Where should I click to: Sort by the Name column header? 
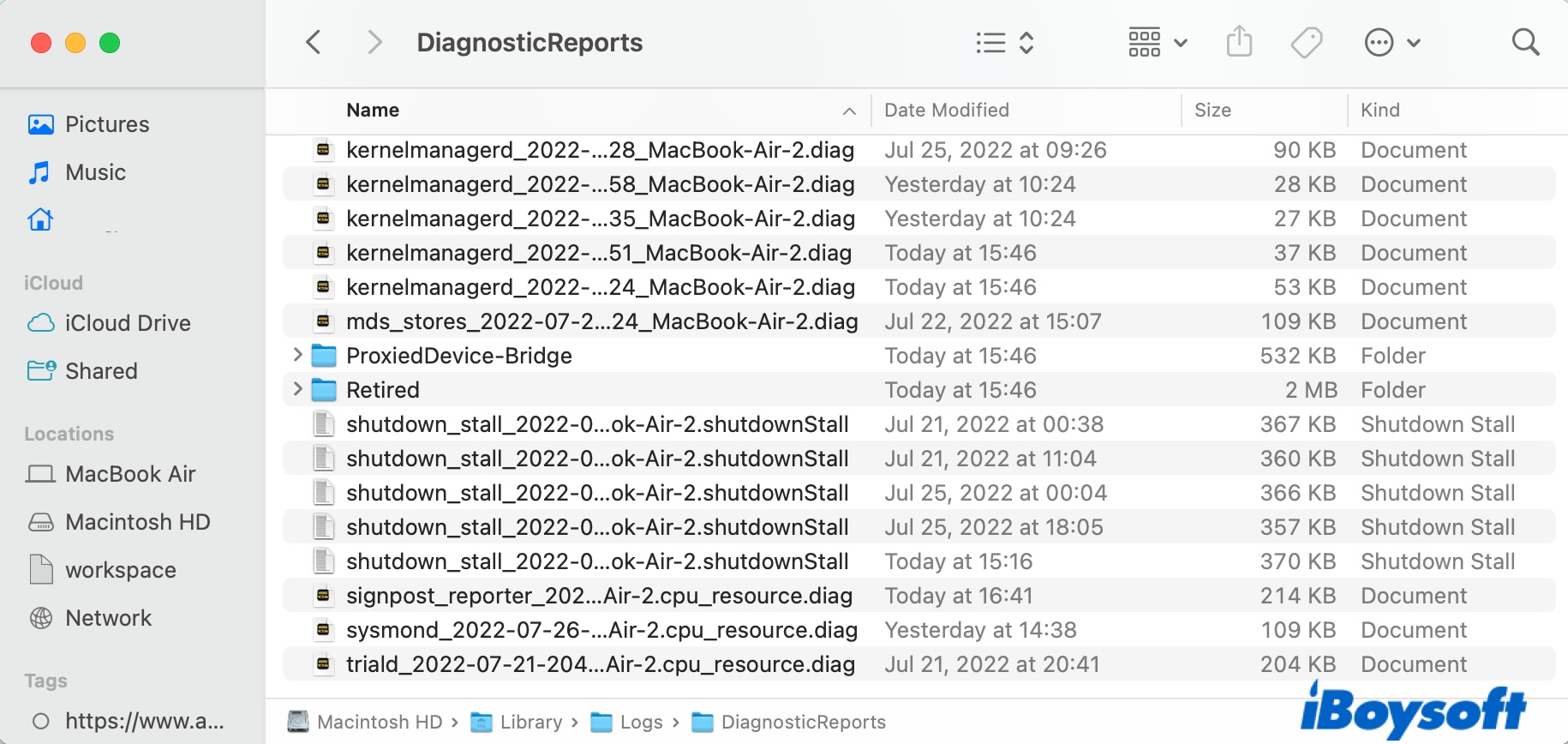(373, 111)
